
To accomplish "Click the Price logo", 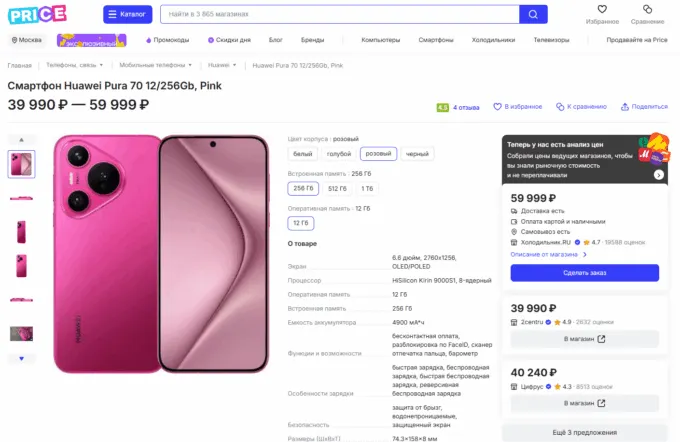I will 39,14.
